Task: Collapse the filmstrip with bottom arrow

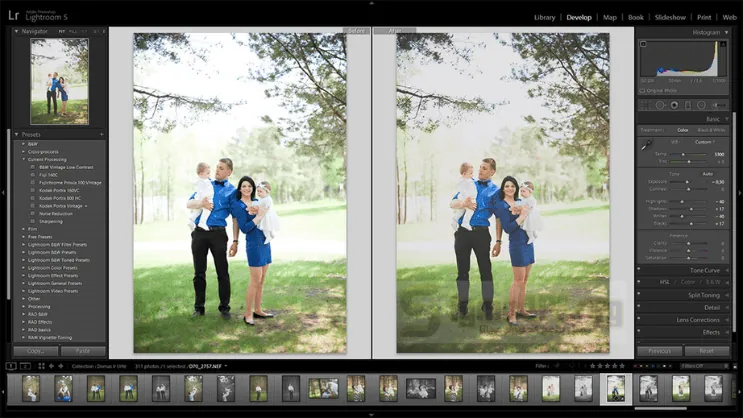Action: 372,415
